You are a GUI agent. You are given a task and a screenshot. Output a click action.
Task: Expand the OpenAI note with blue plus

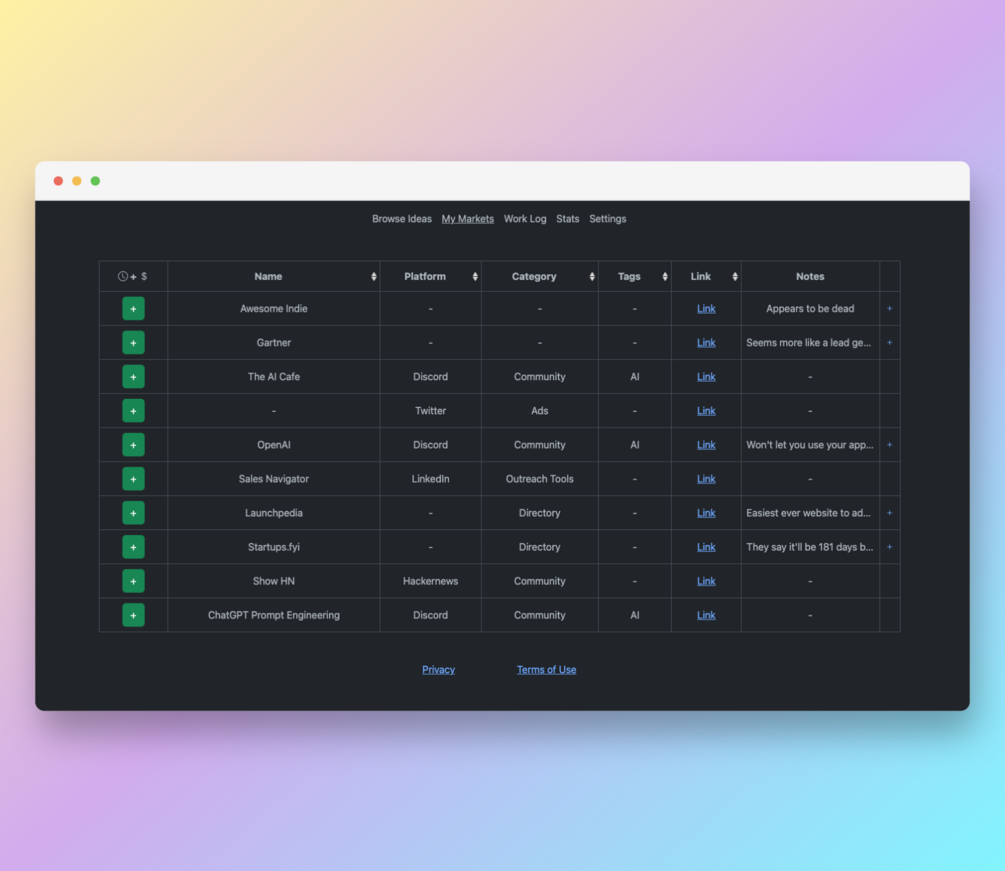pos(889,445)
